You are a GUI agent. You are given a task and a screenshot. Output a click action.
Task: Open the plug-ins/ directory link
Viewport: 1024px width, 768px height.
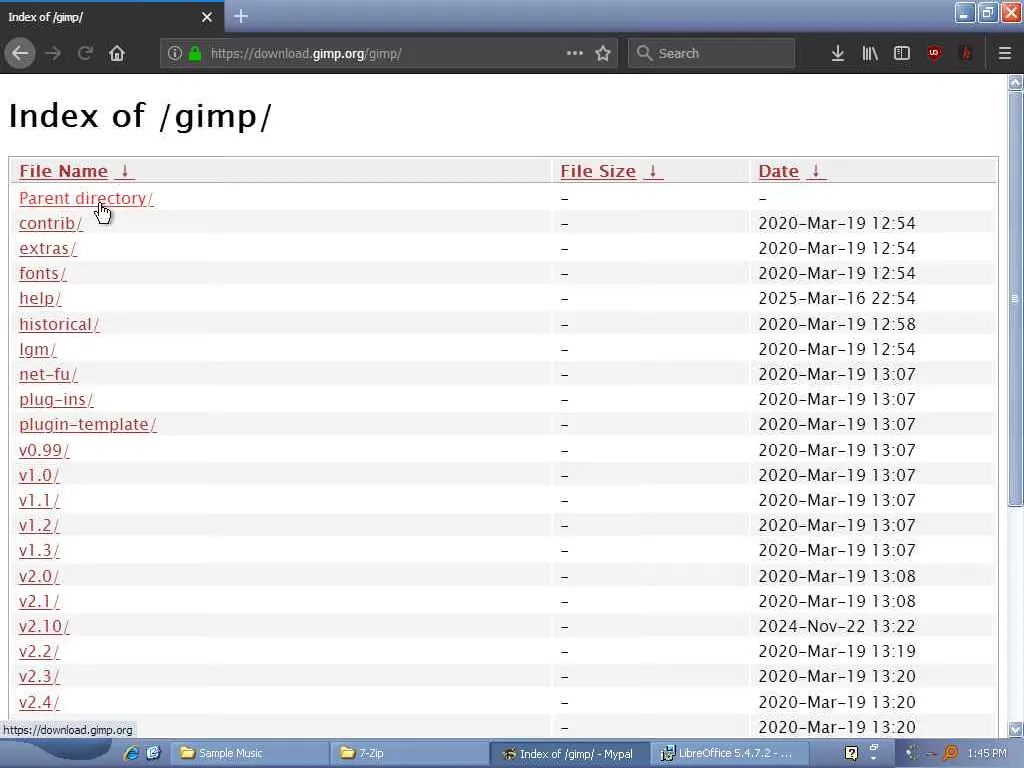(x=56, y=399)
